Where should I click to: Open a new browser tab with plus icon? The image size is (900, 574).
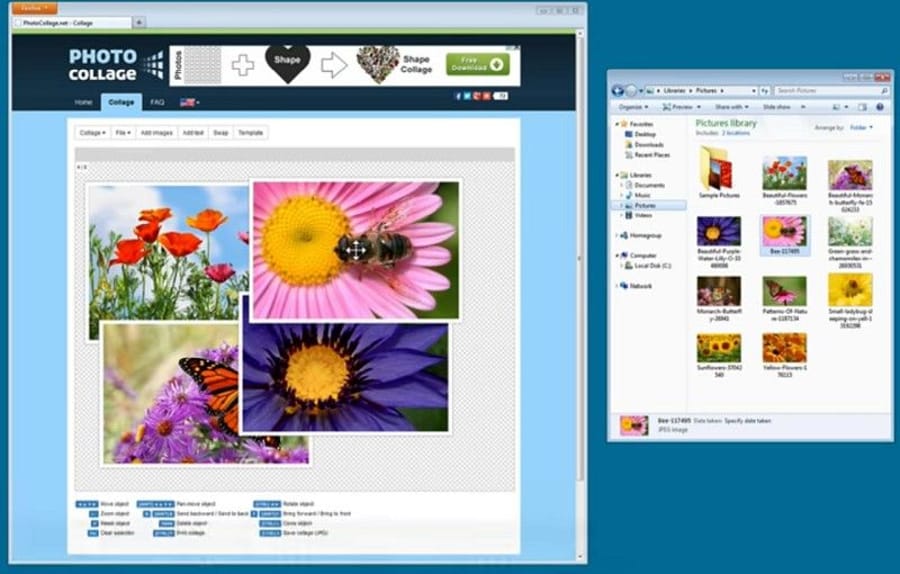click(x=138, y=22)
